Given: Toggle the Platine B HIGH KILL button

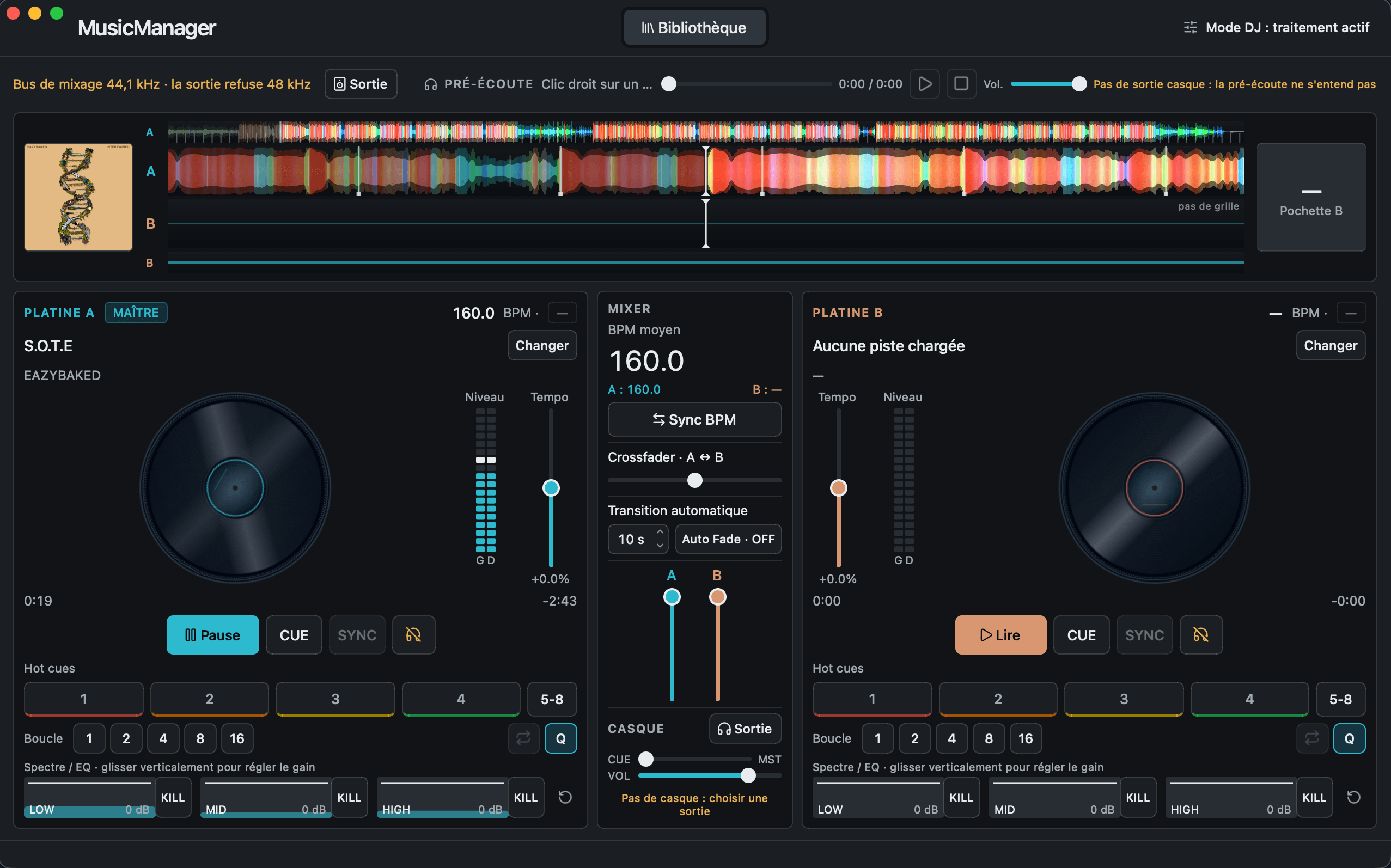Looking at the screenshot, I should [1314, 797].
